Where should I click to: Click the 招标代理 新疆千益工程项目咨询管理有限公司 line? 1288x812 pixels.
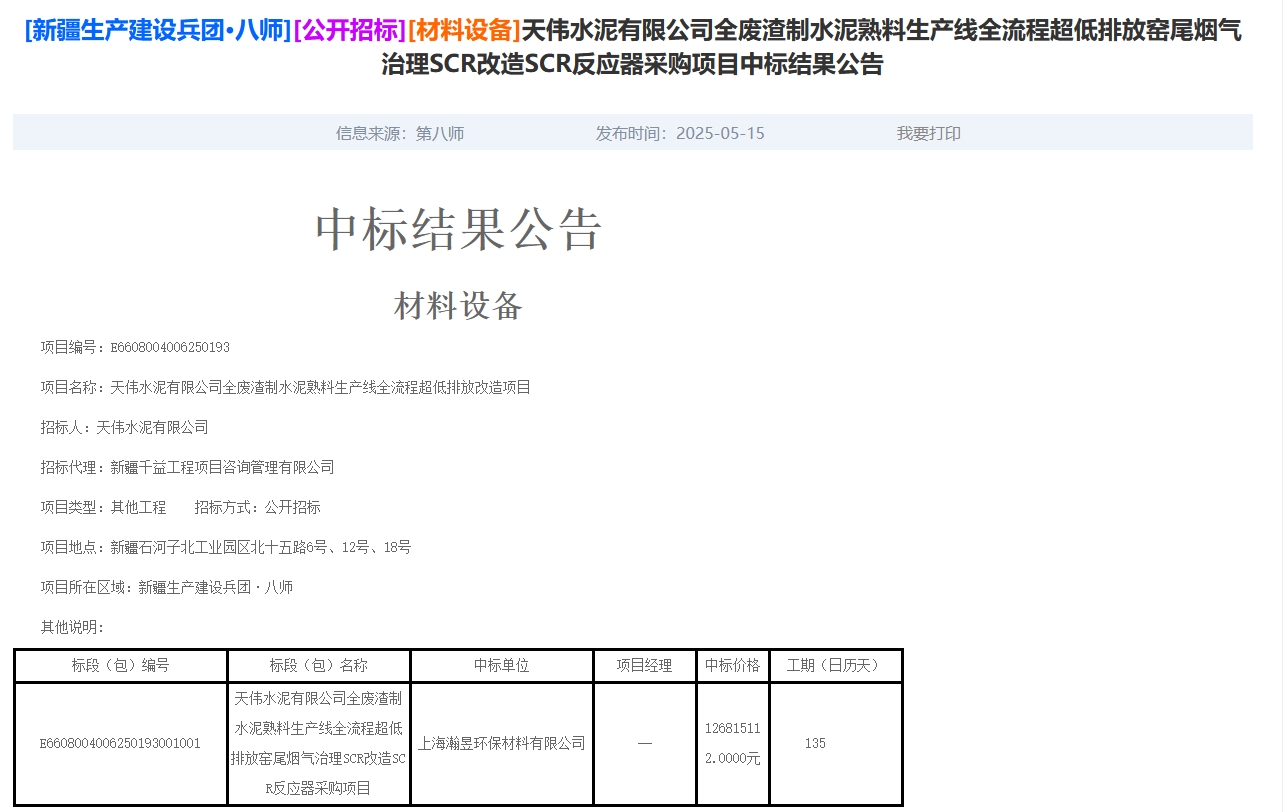[187, 467]
